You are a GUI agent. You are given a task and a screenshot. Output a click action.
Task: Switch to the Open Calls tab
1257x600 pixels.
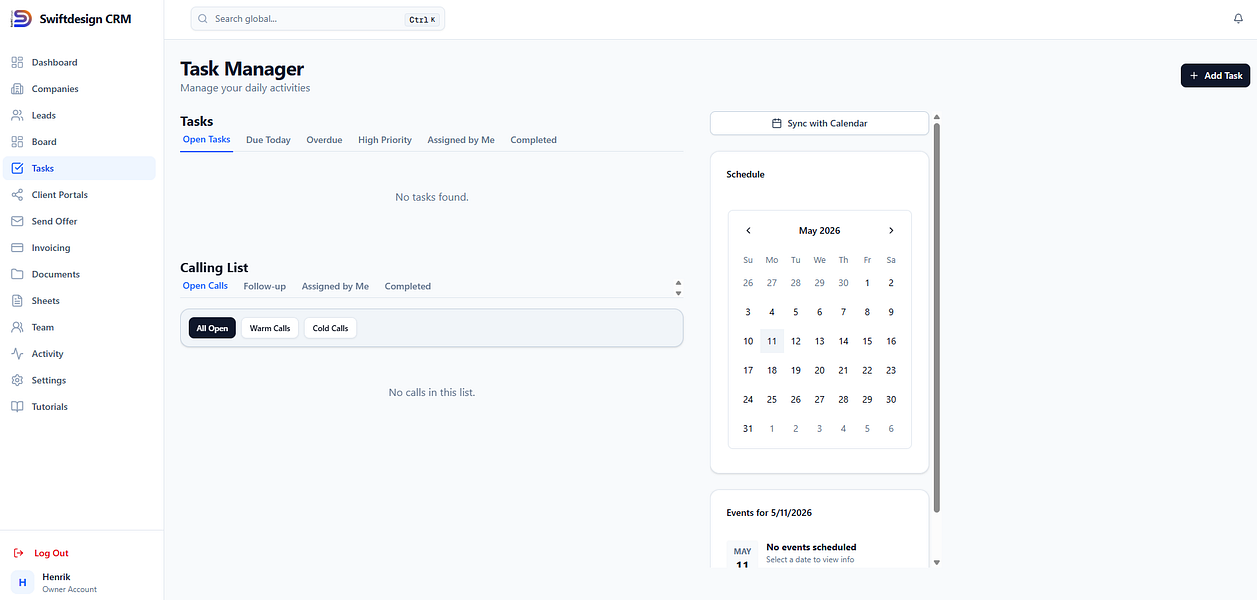click(205, 286)
